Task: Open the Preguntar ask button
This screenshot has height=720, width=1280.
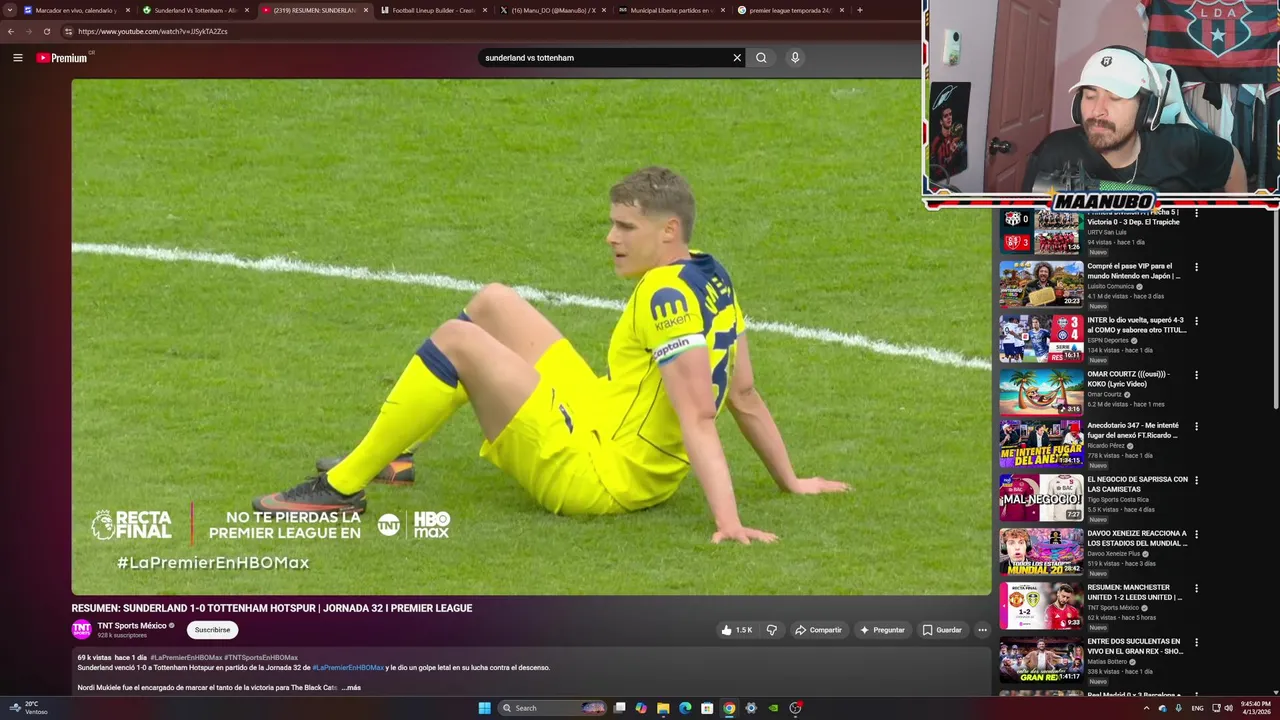Action: [882, 630]
